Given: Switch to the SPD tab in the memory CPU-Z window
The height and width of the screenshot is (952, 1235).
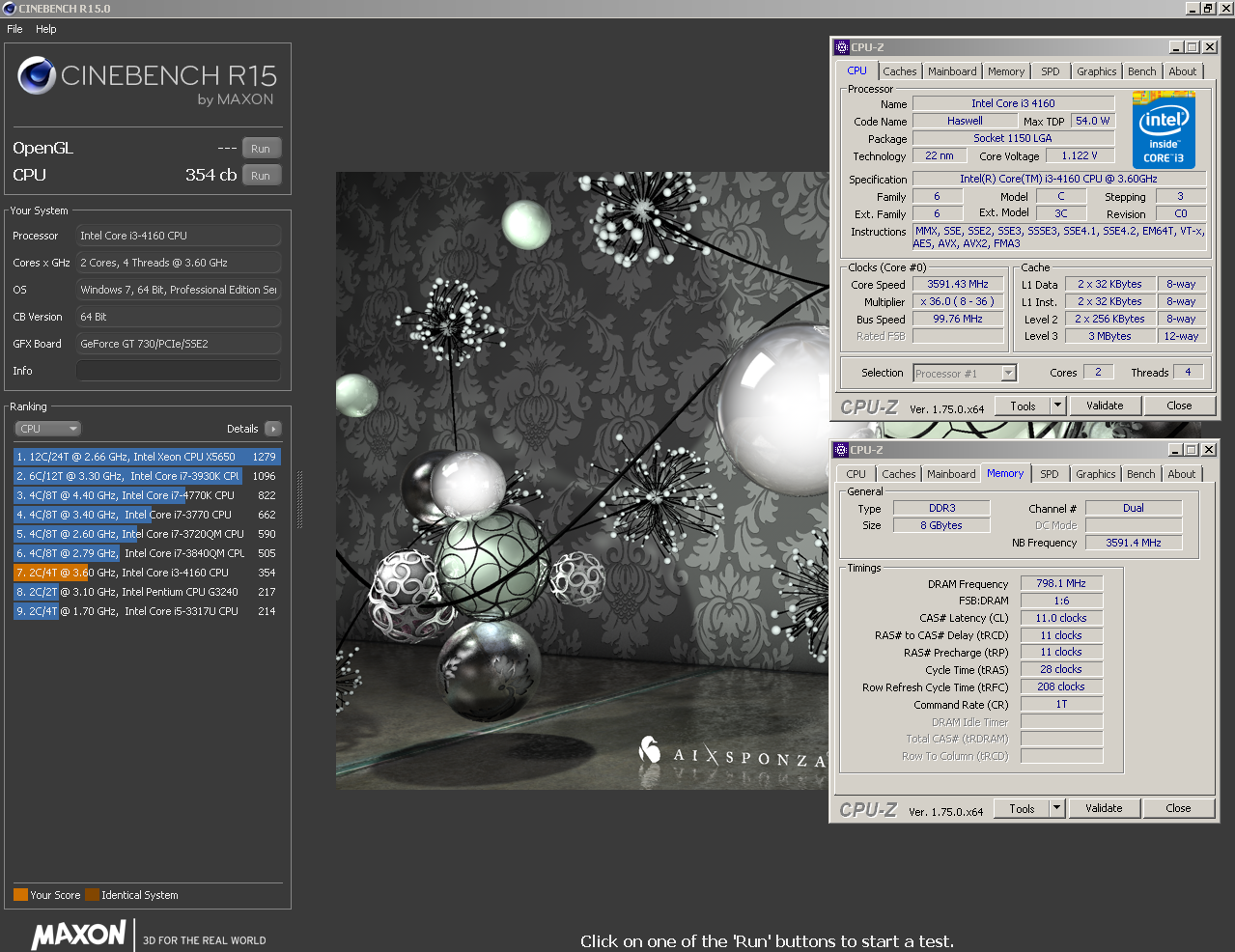Looking at the screenshot, I should click(x=1049, y=474).
